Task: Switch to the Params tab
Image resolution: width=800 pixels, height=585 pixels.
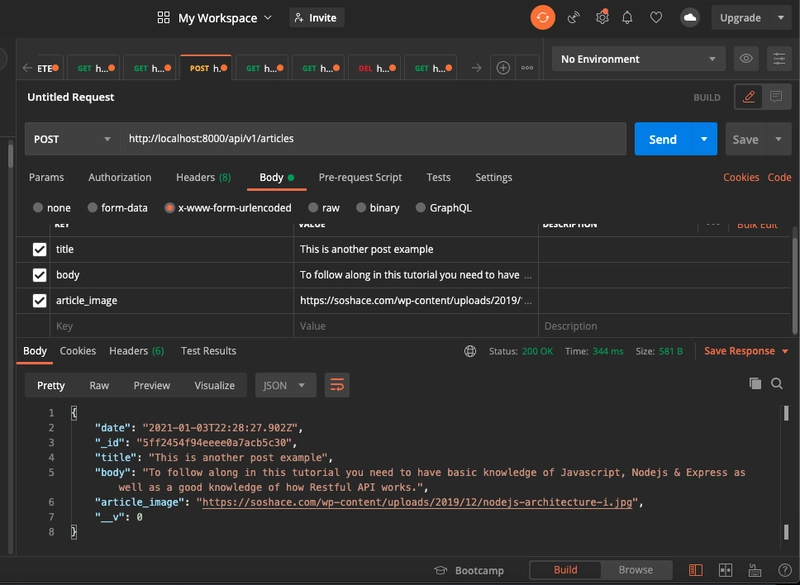Action: [x=46, y=177]
